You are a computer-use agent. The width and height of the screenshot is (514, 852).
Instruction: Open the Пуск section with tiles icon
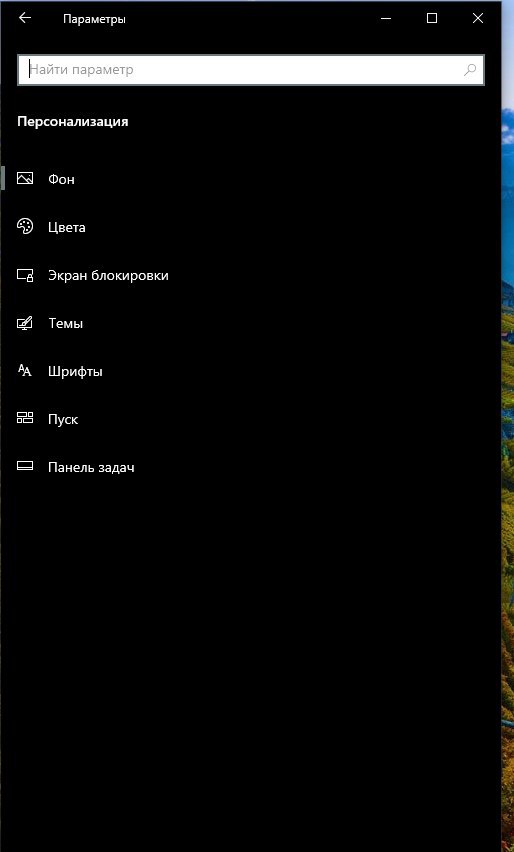250,419
